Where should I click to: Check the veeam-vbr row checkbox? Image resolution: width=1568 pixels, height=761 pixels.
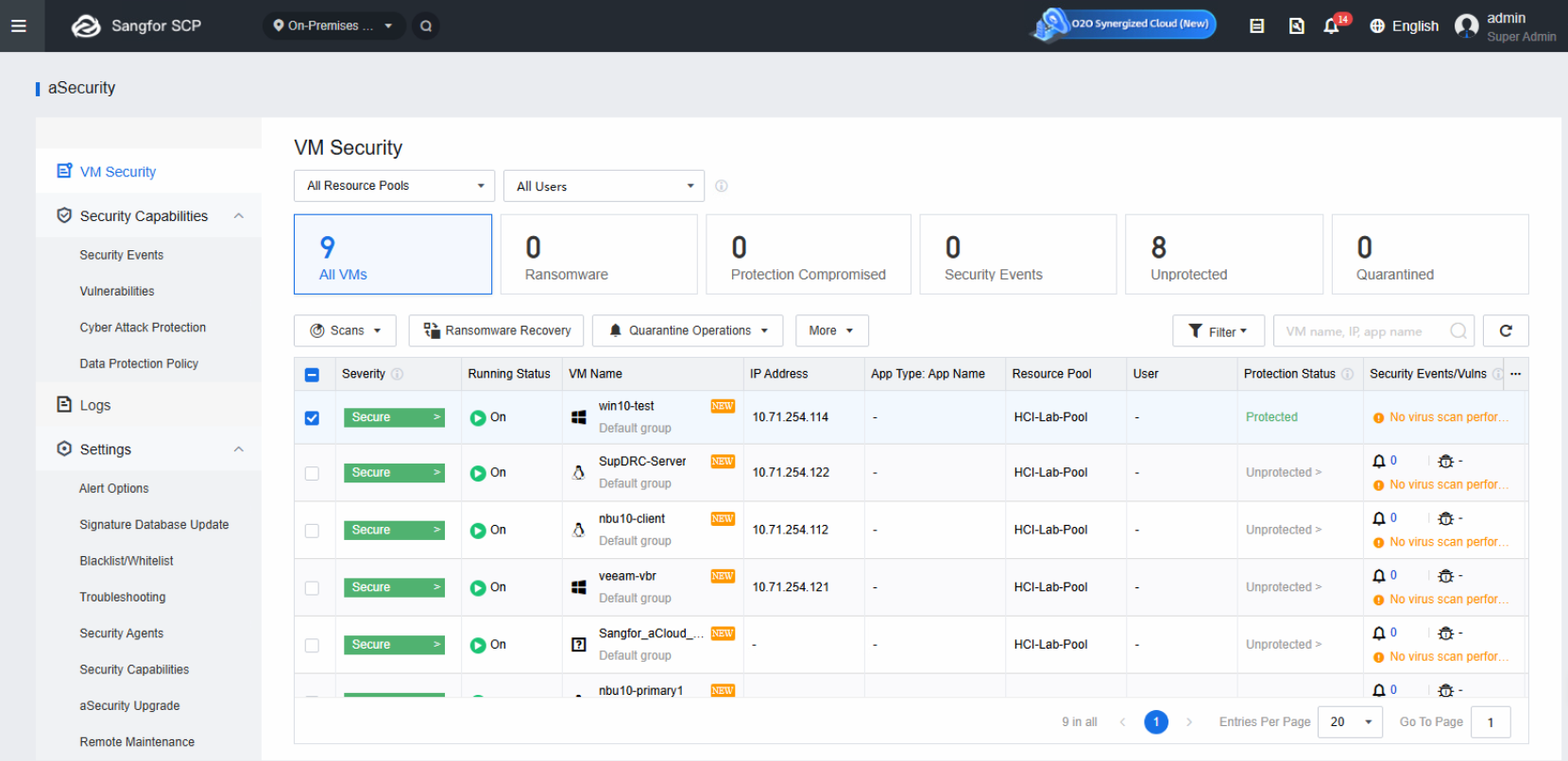(312, 588)
